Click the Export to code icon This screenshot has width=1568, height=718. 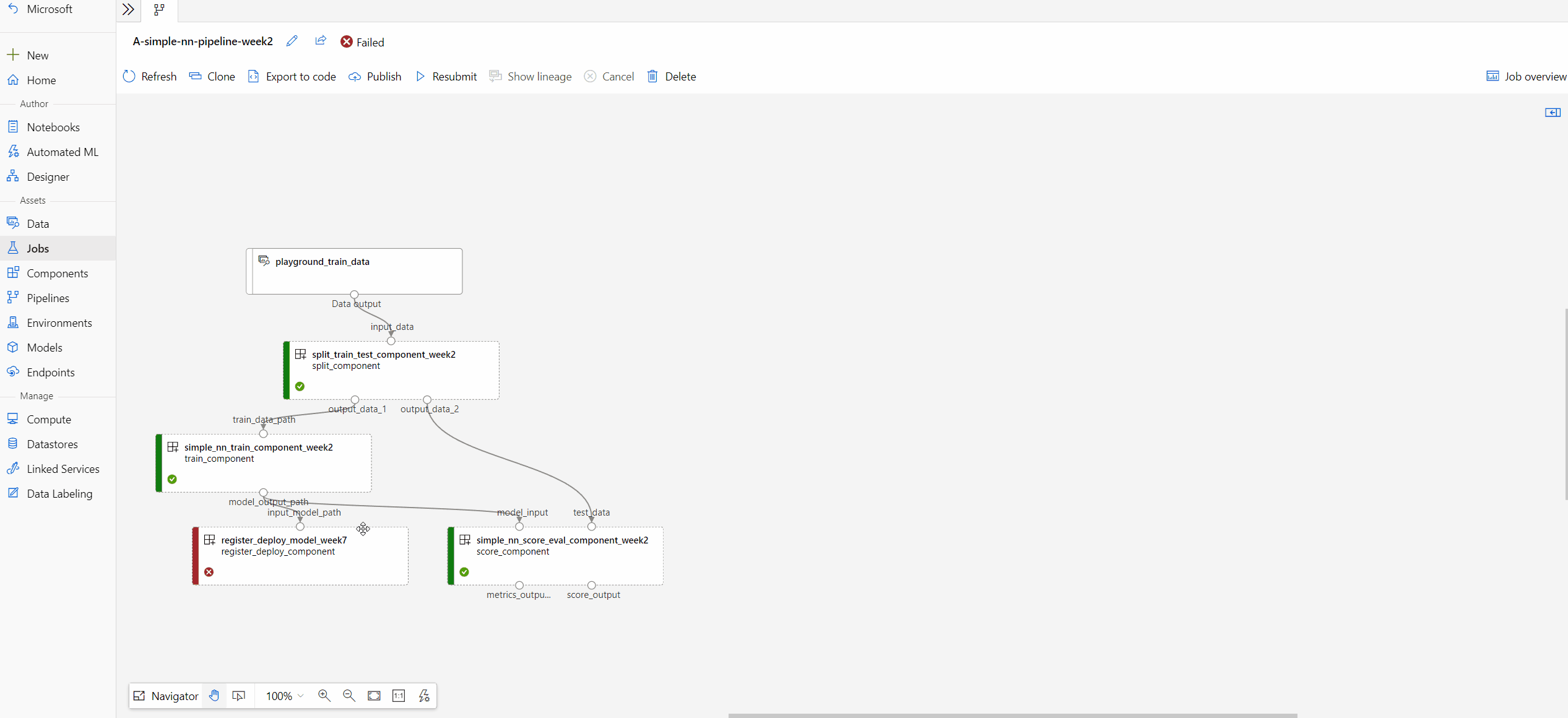point(253,76)
